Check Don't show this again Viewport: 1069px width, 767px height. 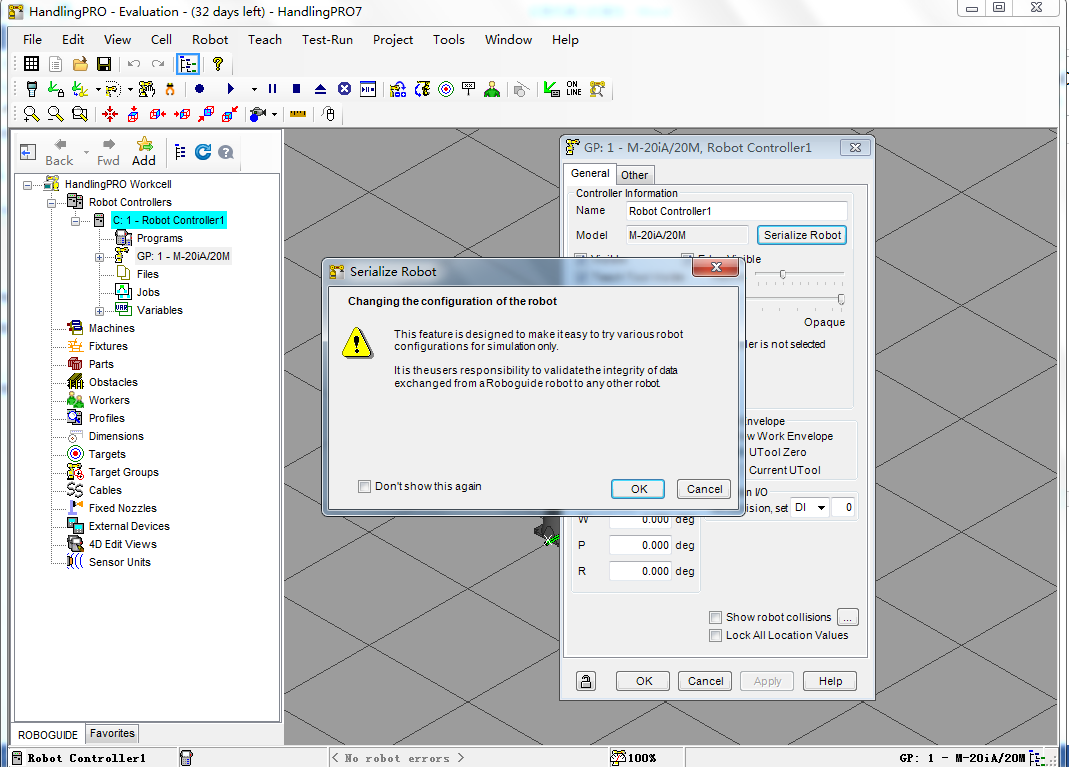point(365,486)
